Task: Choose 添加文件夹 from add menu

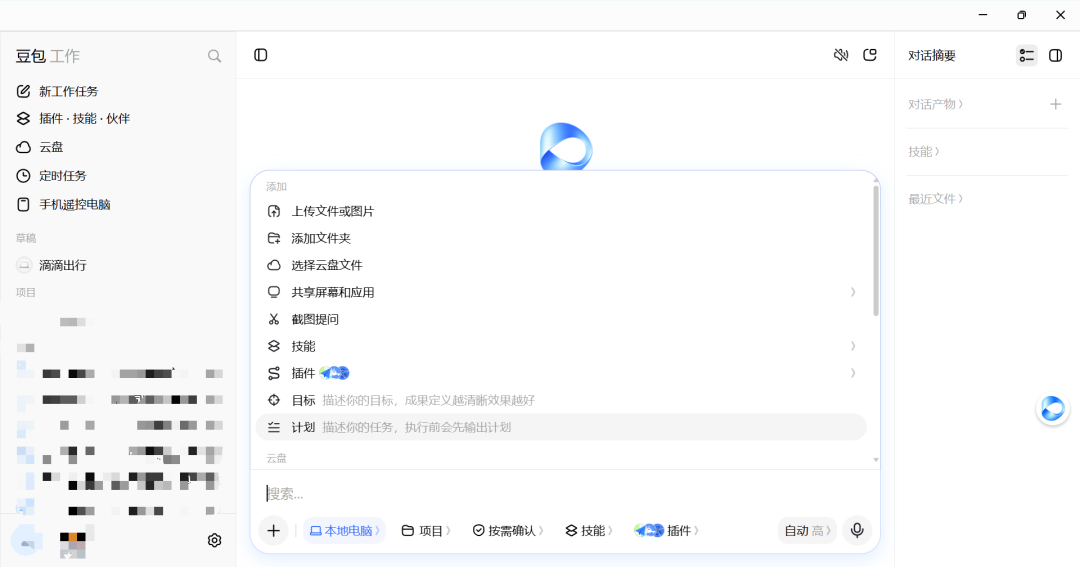Action: point(561,238)
